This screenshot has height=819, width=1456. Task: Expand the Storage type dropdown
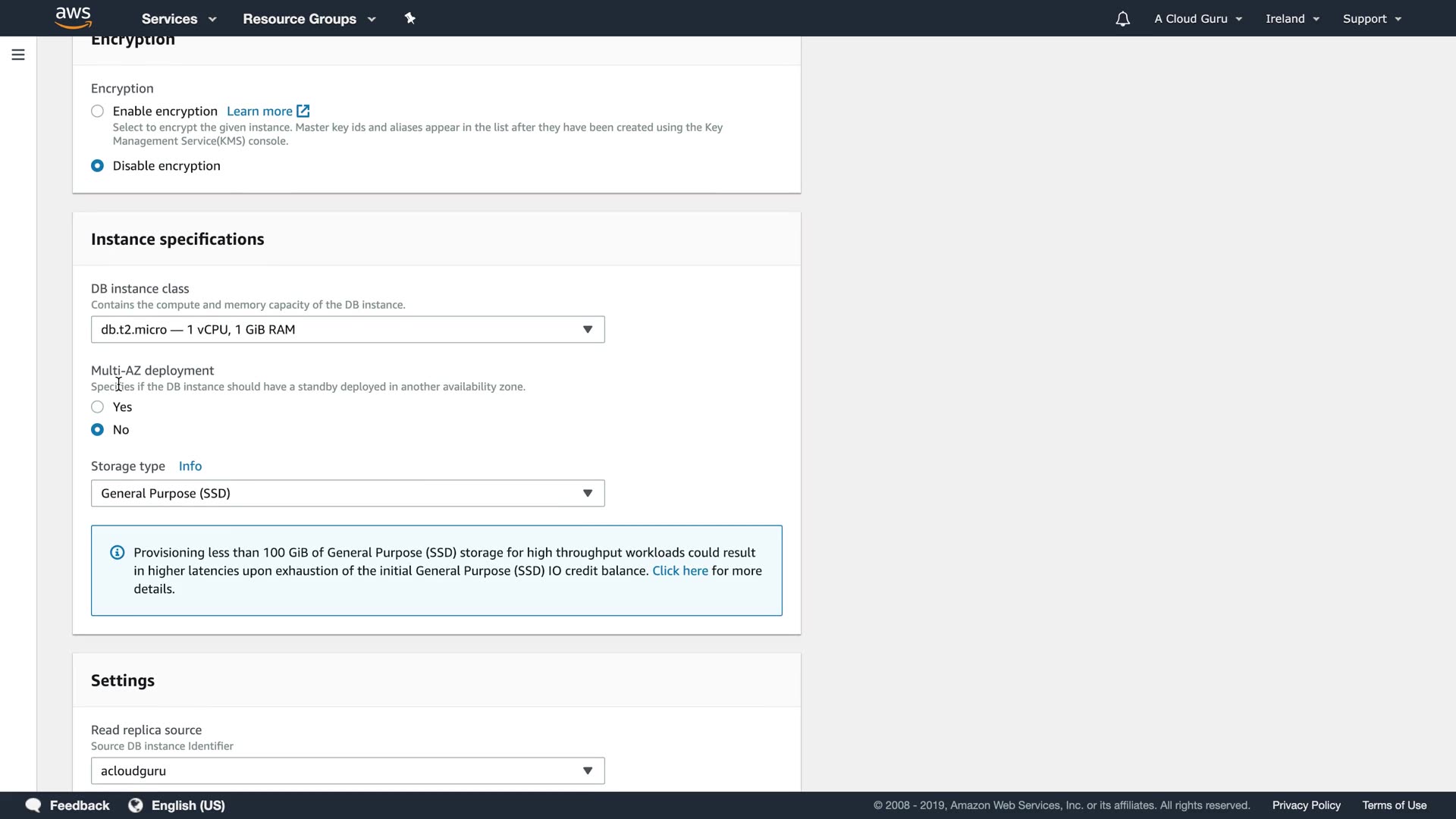click(347, 494)
